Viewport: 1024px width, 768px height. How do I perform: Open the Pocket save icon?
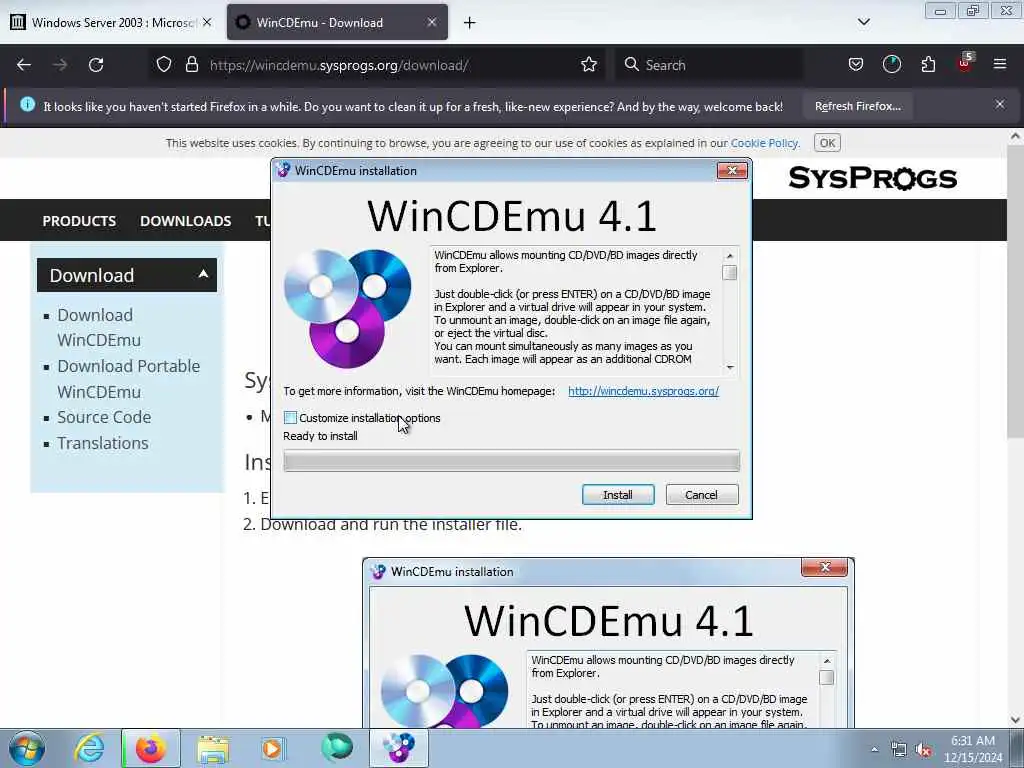(x=856, y=65)
